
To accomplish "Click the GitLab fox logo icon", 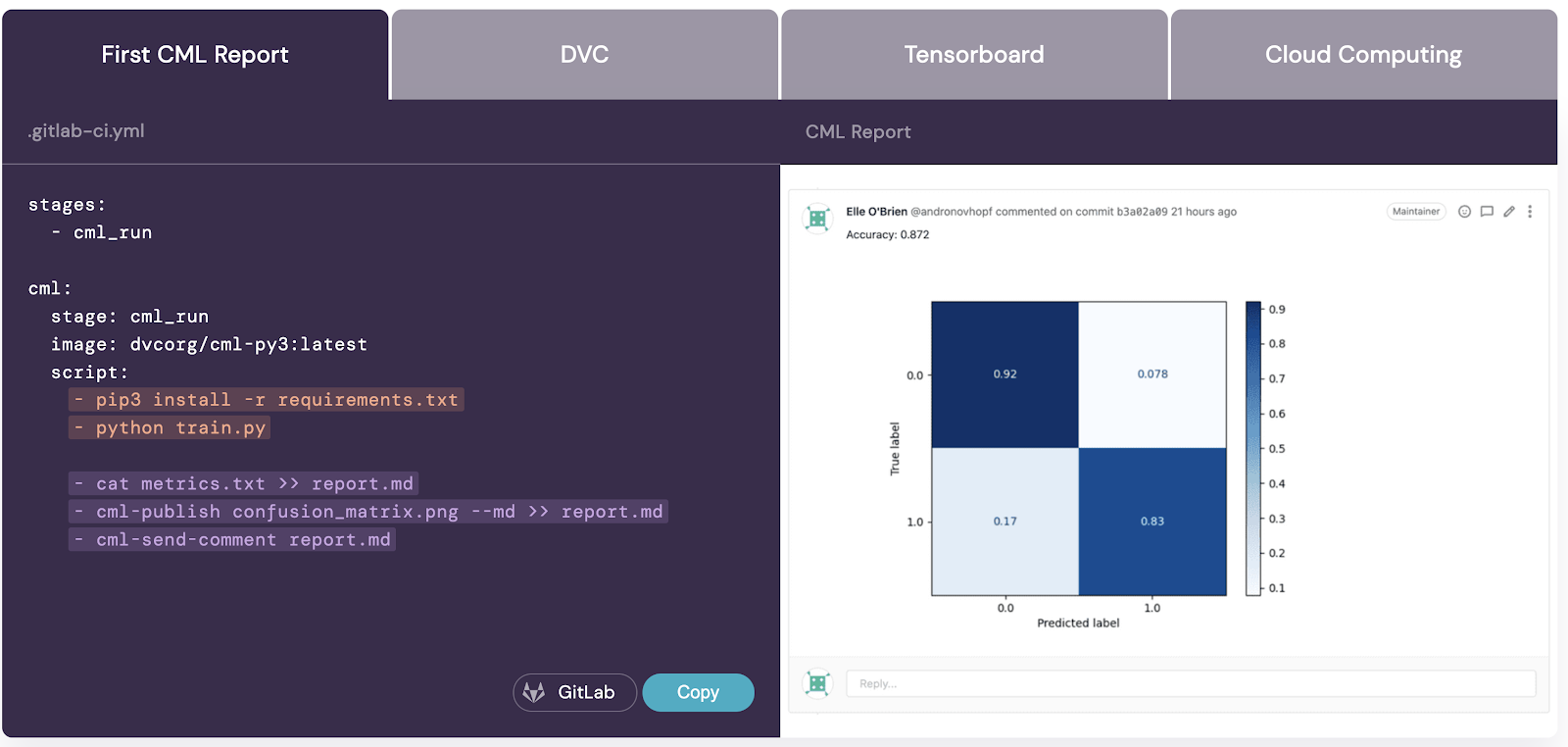I will [x=533, y=692].
